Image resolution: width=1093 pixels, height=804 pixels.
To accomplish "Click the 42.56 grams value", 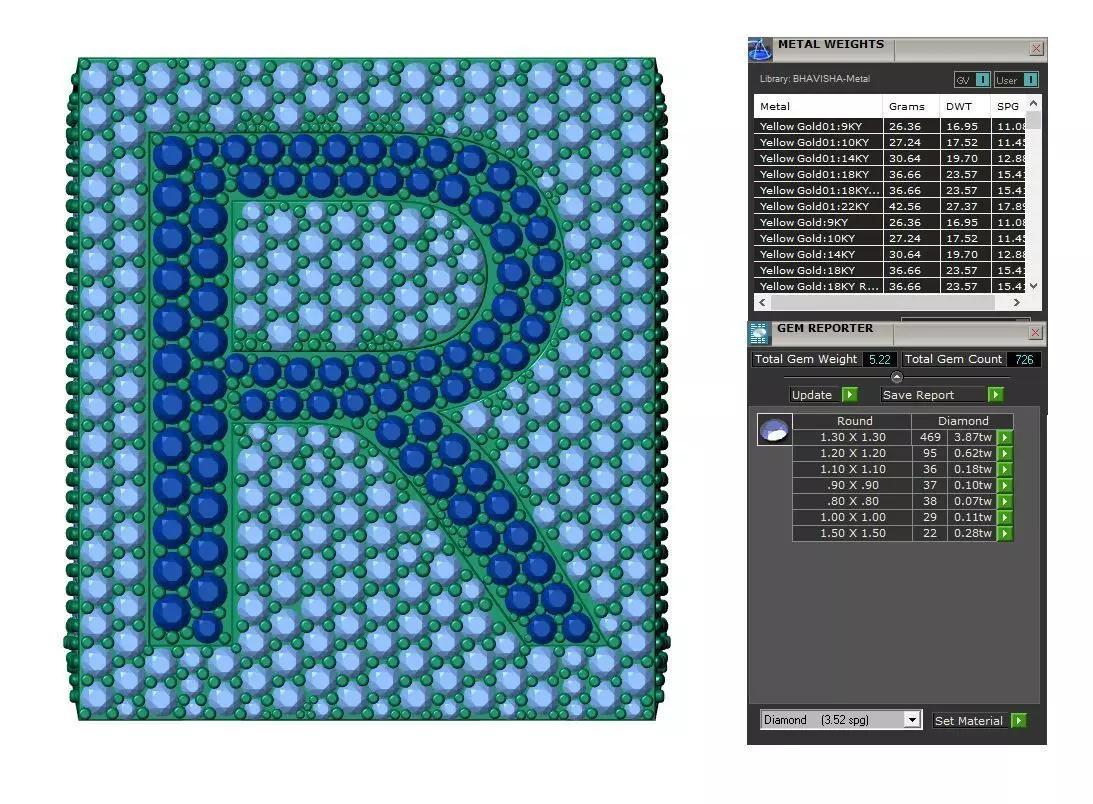I will pyautogui.click(x=905, y=206).
